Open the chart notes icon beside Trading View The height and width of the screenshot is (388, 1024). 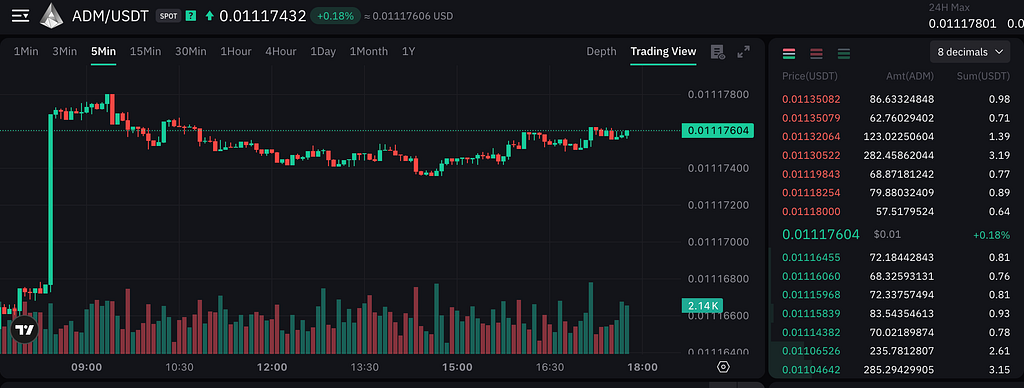(718, 52)
